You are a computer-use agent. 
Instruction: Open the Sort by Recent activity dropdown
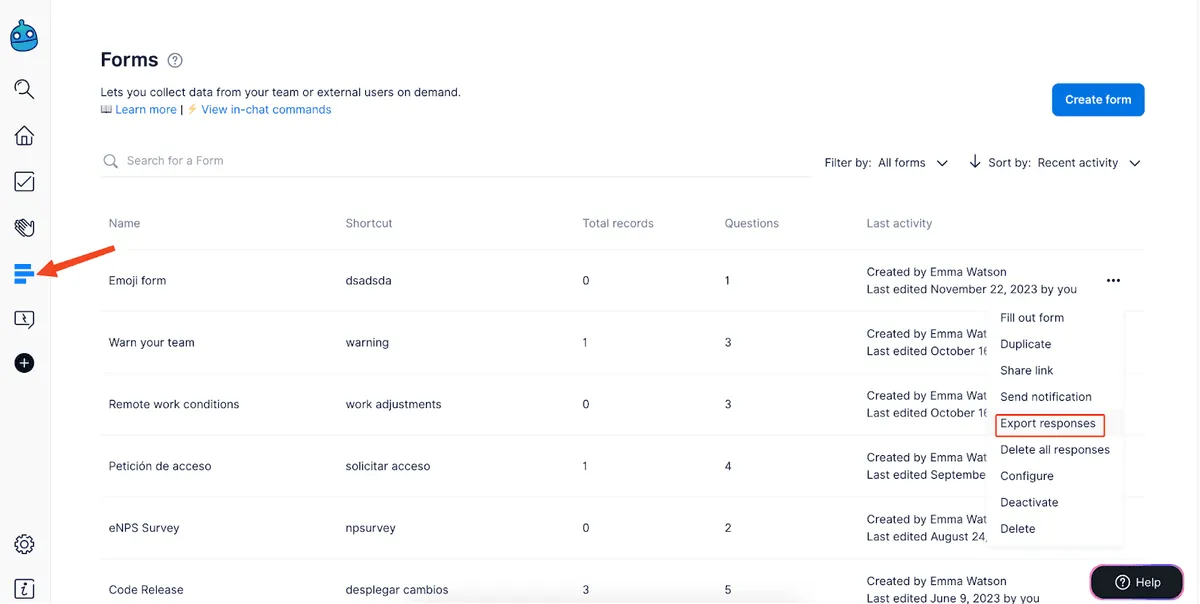1089,162
